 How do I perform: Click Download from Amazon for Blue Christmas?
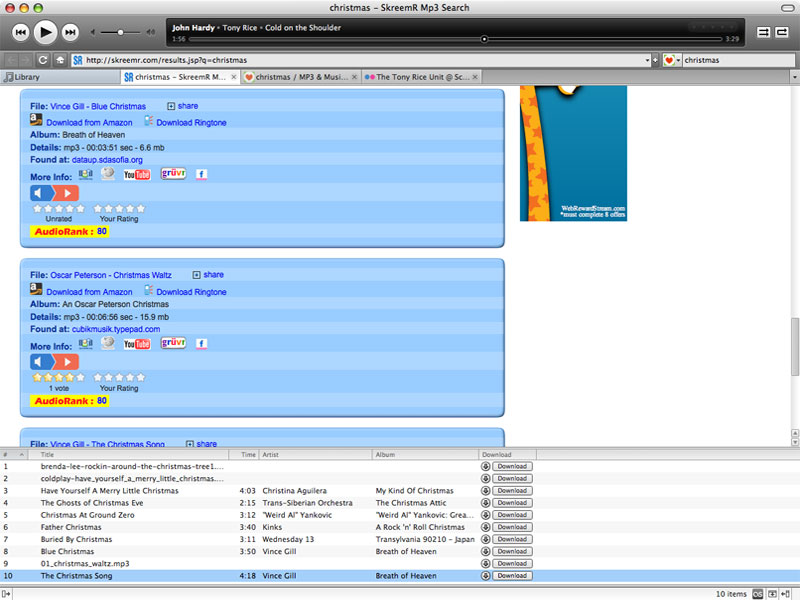(89, 122)
